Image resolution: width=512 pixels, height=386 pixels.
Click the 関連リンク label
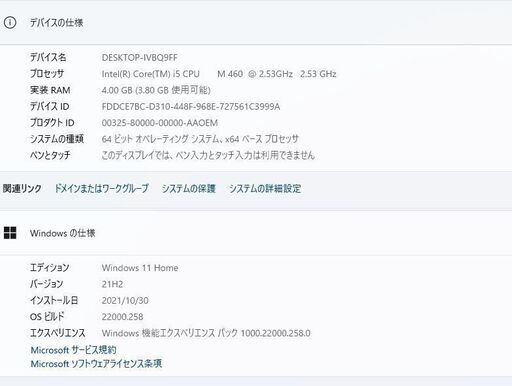click(22, 189)
